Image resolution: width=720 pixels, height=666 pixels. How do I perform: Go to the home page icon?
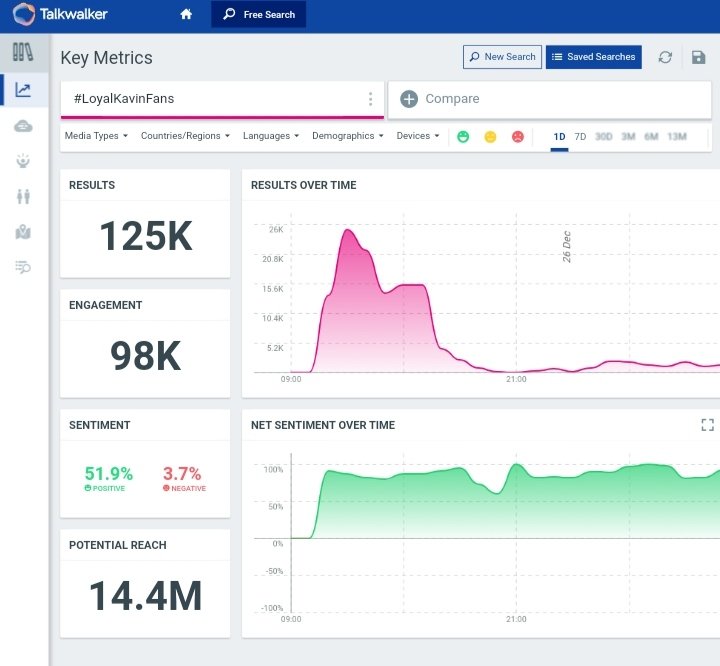click(x=186, y=14)
